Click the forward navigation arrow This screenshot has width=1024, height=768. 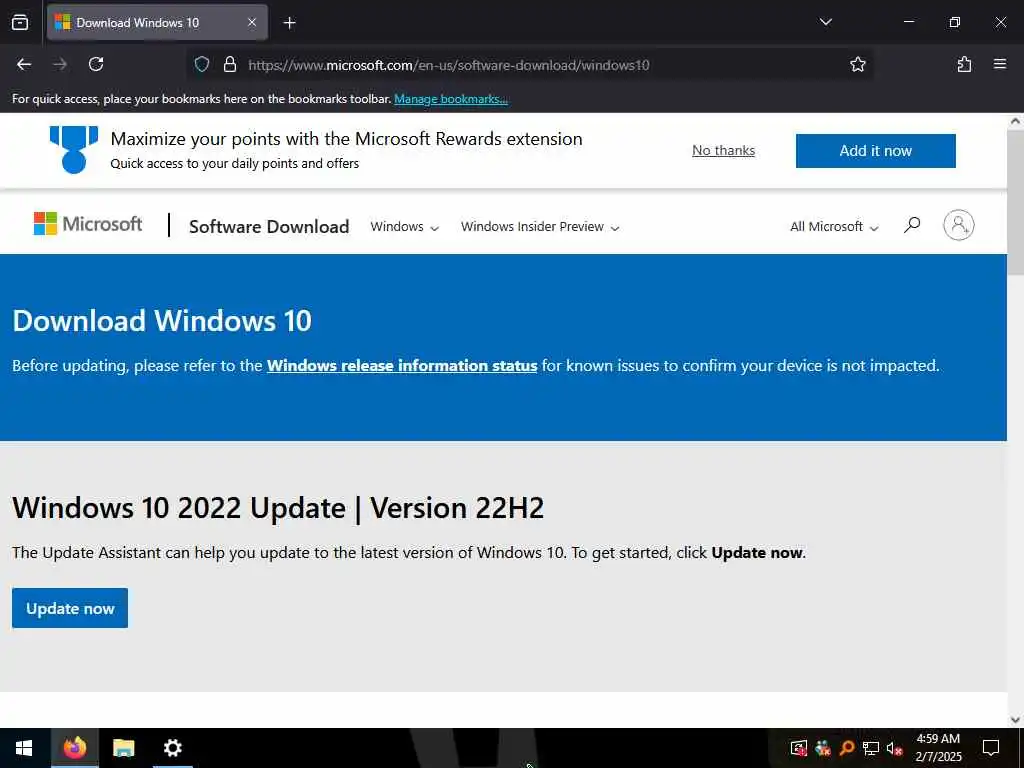pos(60,64)
